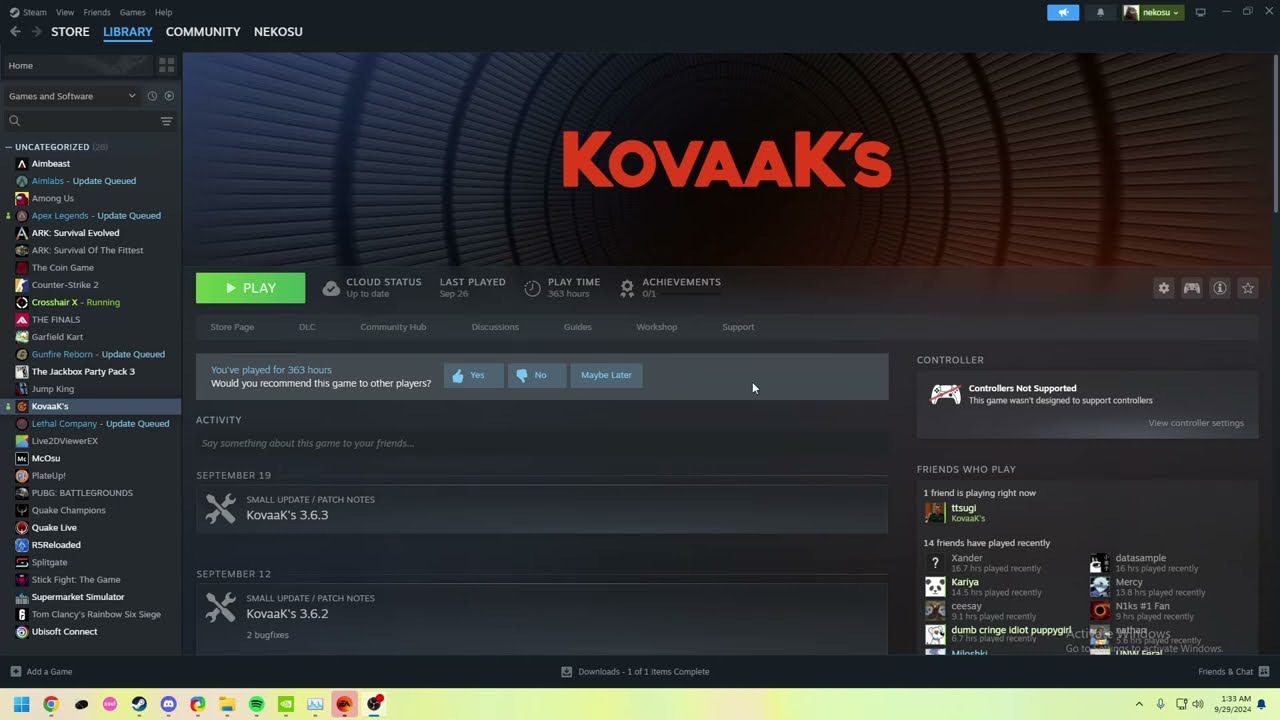Open Google Chrome from taskbar
The width and height of the screenshot is (1280, 720).
[x=51, y=704]
